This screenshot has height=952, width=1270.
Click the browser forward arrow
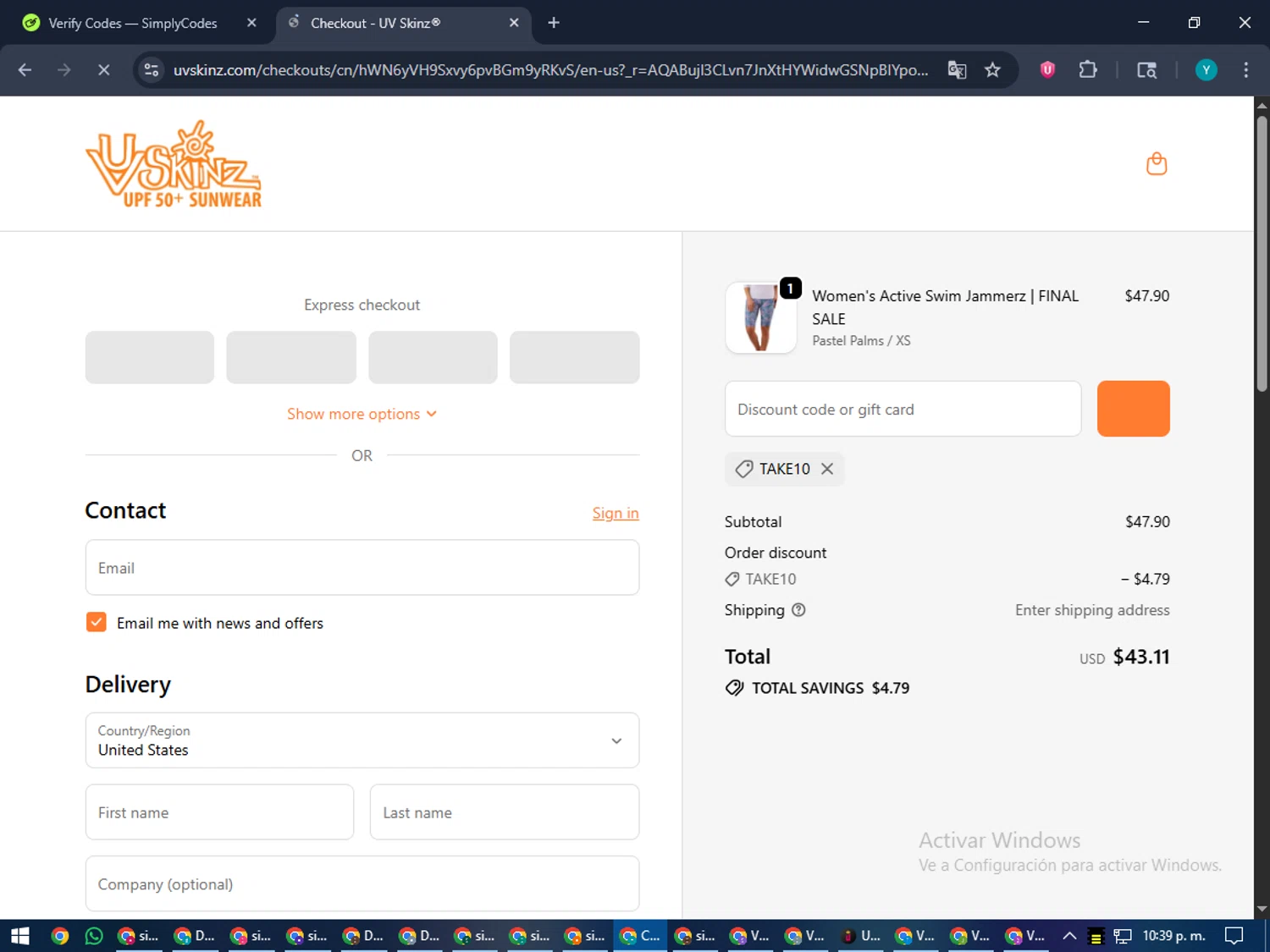pyautogui.click(x=64, y=70)
